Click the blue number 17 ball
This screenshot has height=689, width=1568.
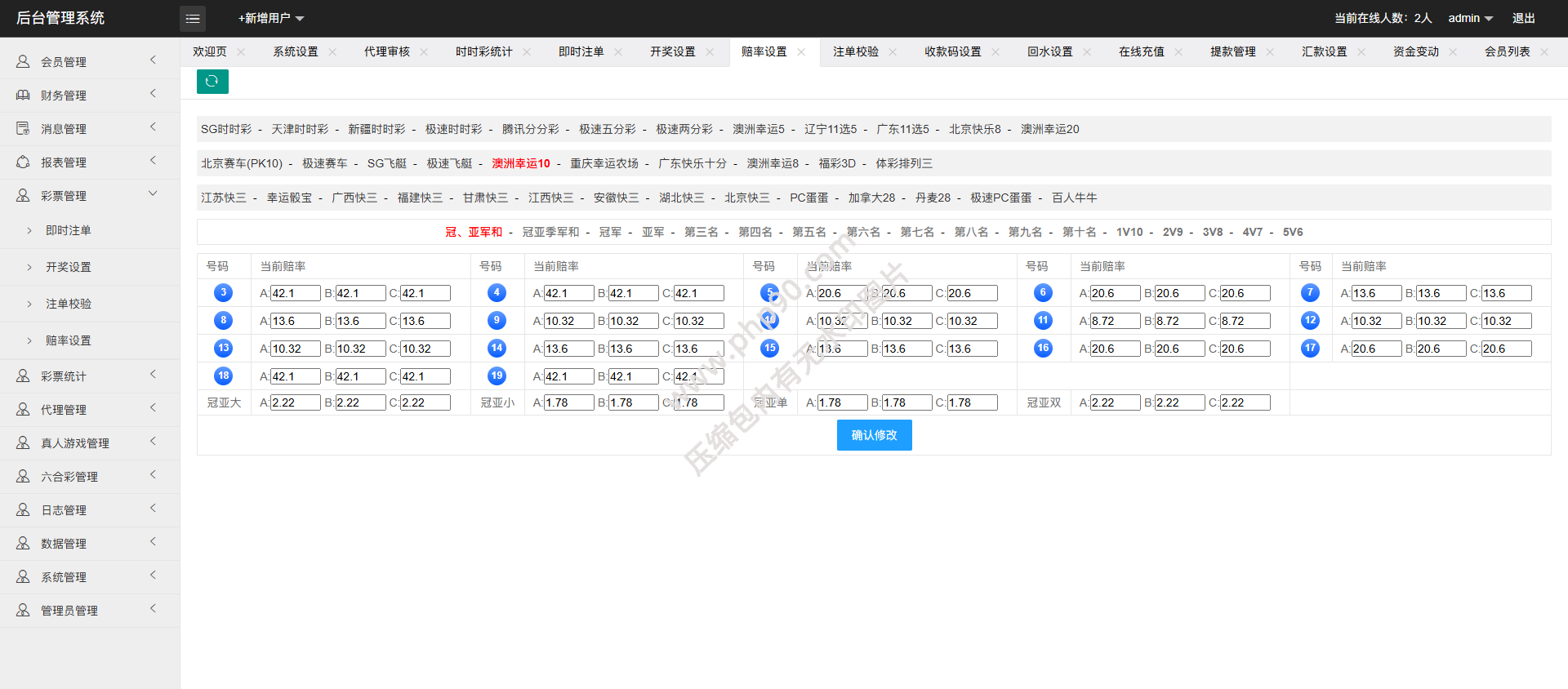click(1310, 349)
